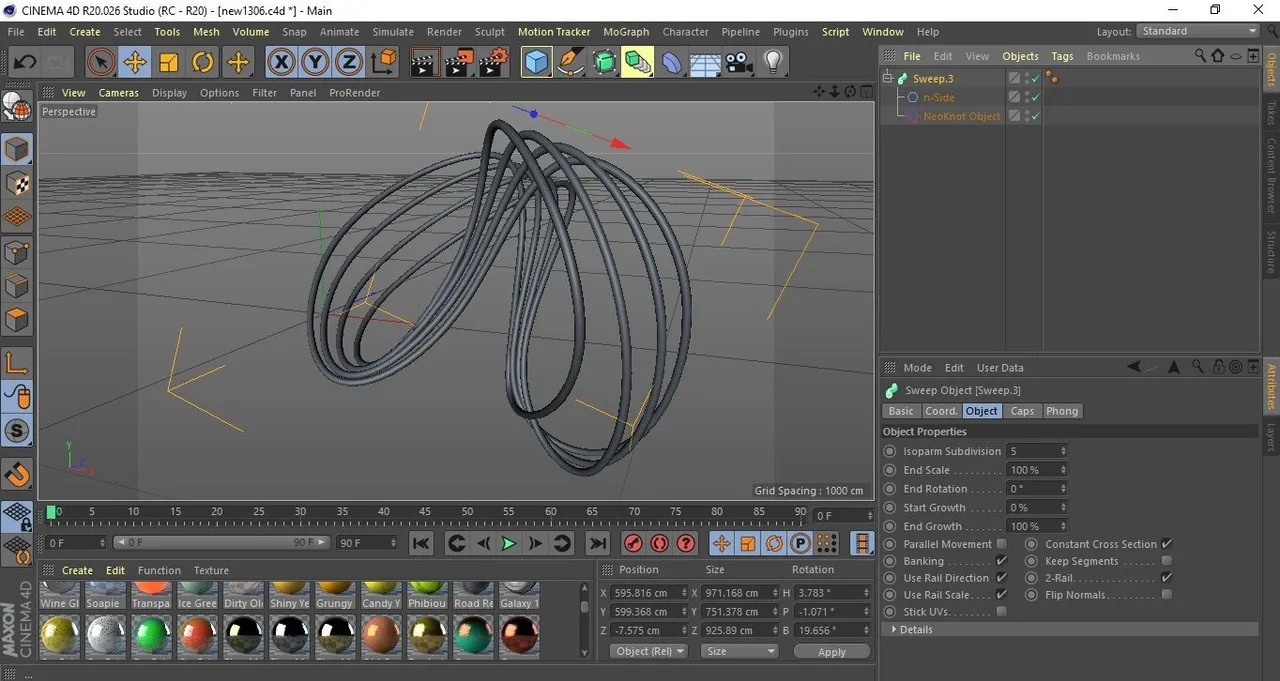The height and width of the screenshot is (681, 1280).
Task: Open Edit Render Settings icon
Action: click(x=492, y=63)
